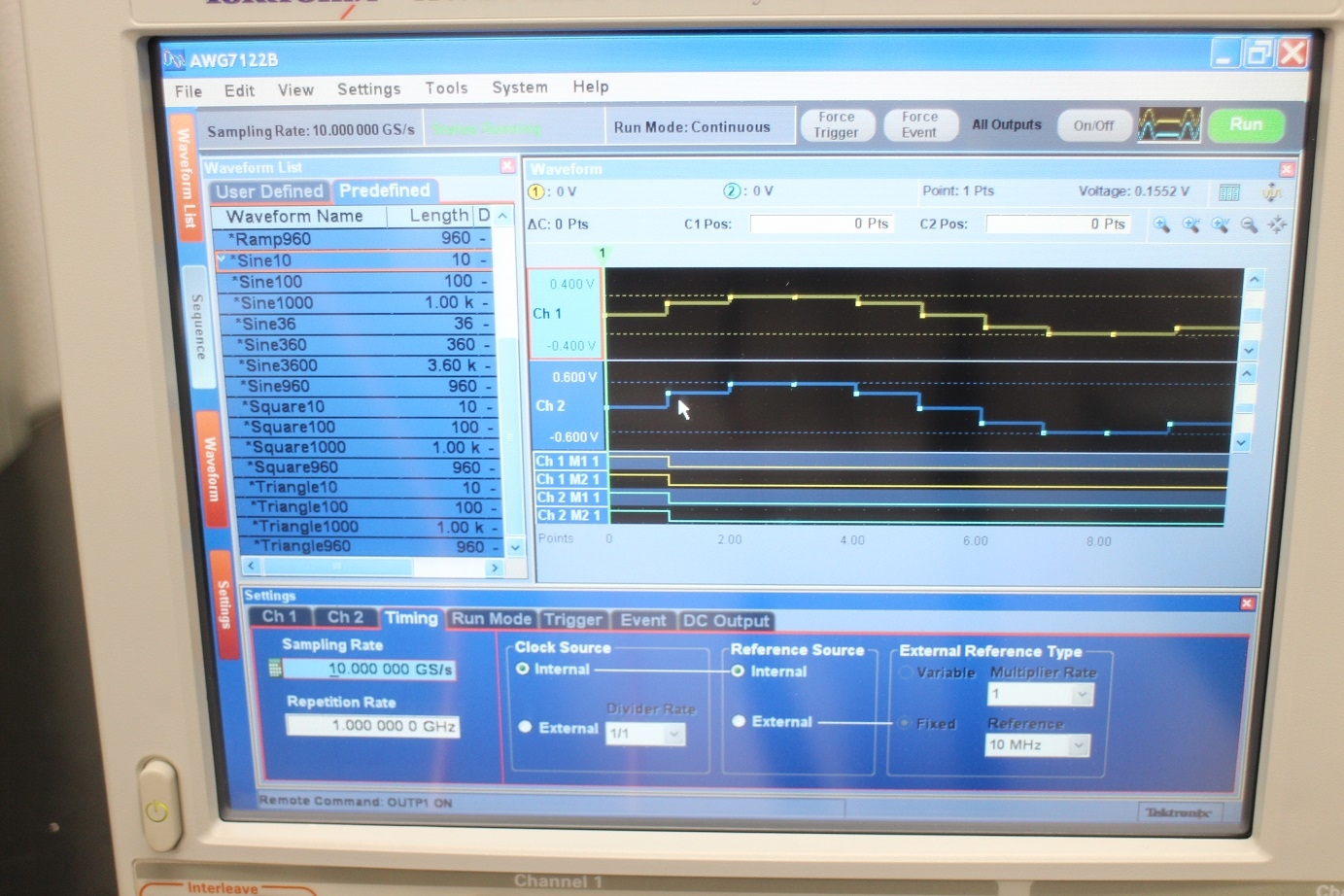Open the Reference 10 MHz dropdown
1344x896 pixels.
click(1078, 745)
